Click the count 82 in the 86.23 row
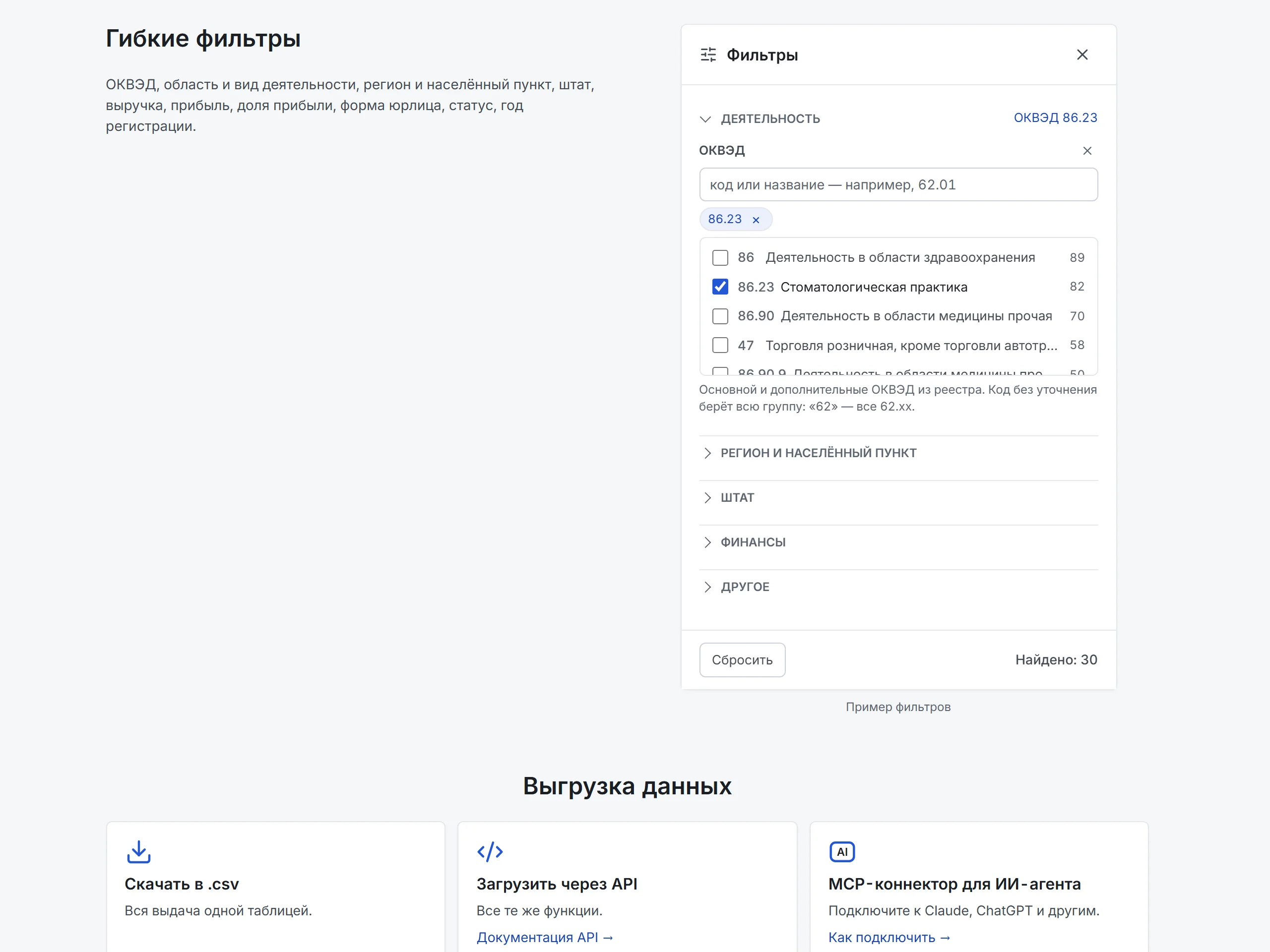1270x952 pixels. (1077, 287)
